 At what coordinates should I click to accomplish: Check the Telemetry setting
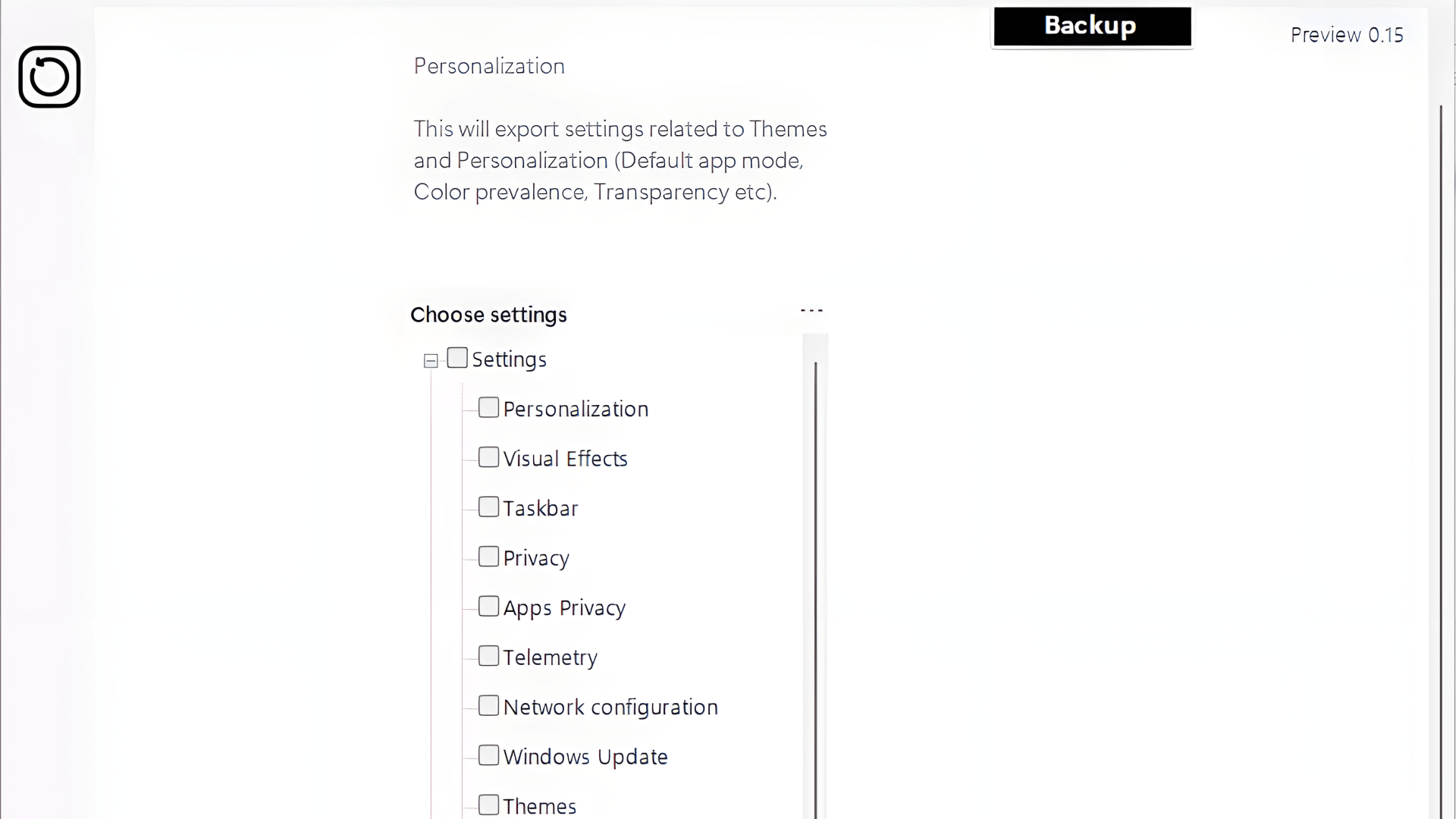(x=488, y=655)
